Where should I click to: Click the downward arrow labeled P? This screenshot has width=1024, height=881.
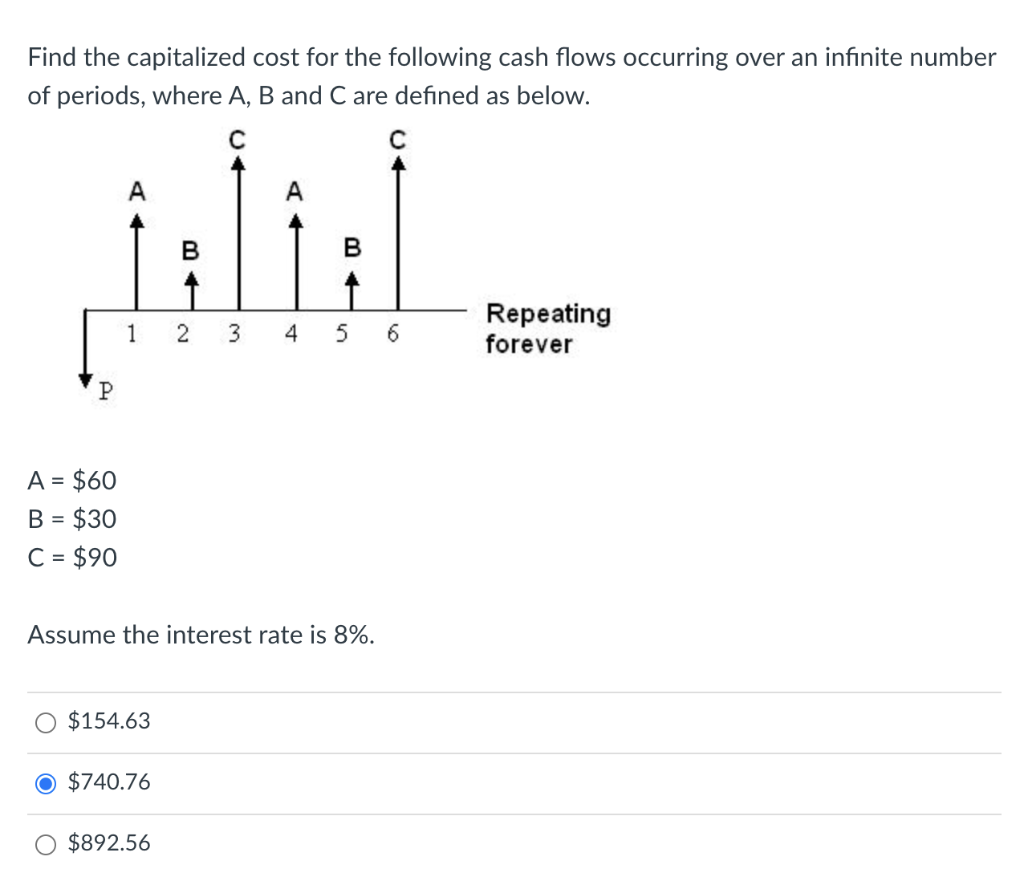click(86, 350)
